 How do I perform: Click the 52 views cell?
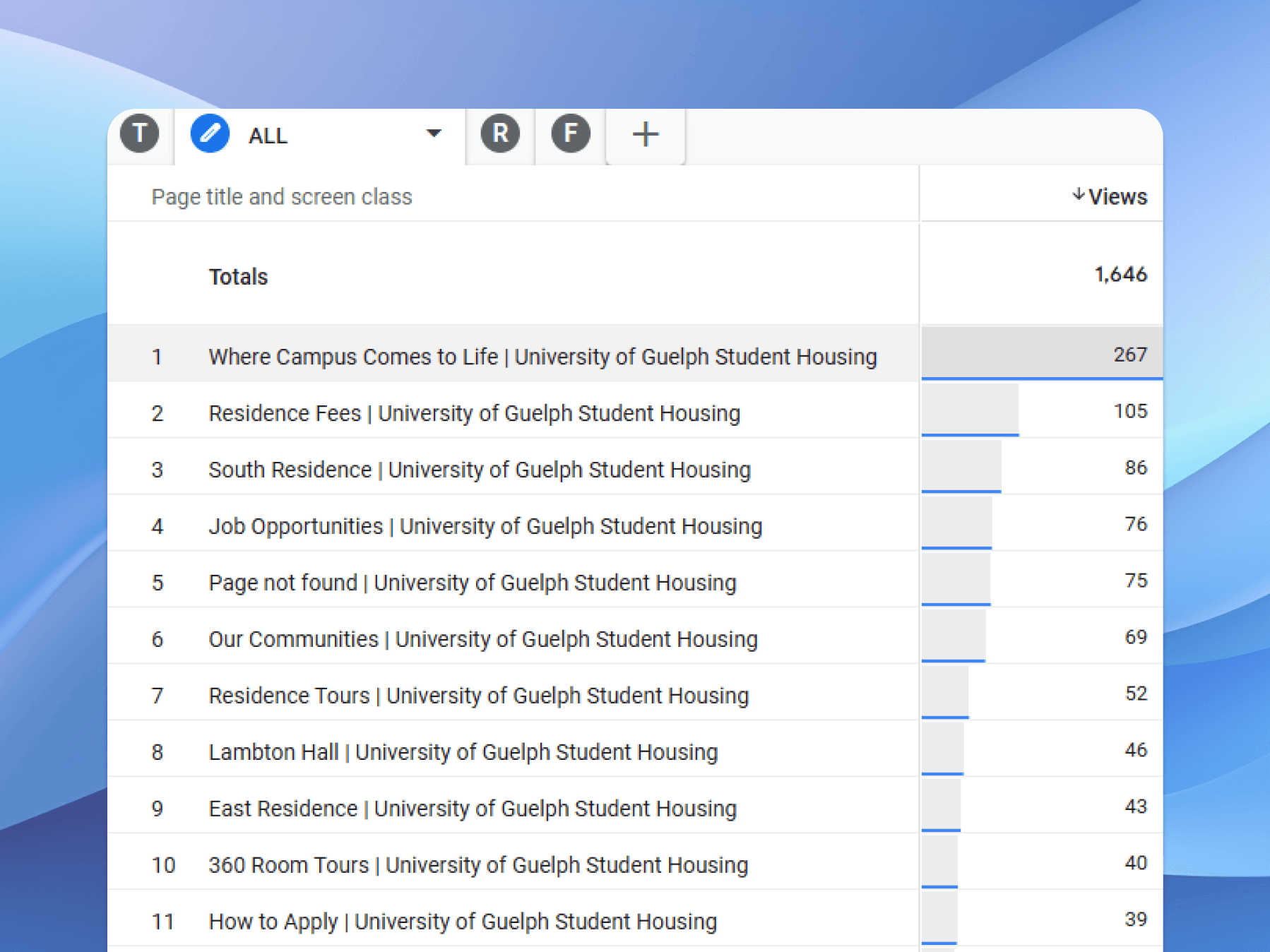[1042, 693]
